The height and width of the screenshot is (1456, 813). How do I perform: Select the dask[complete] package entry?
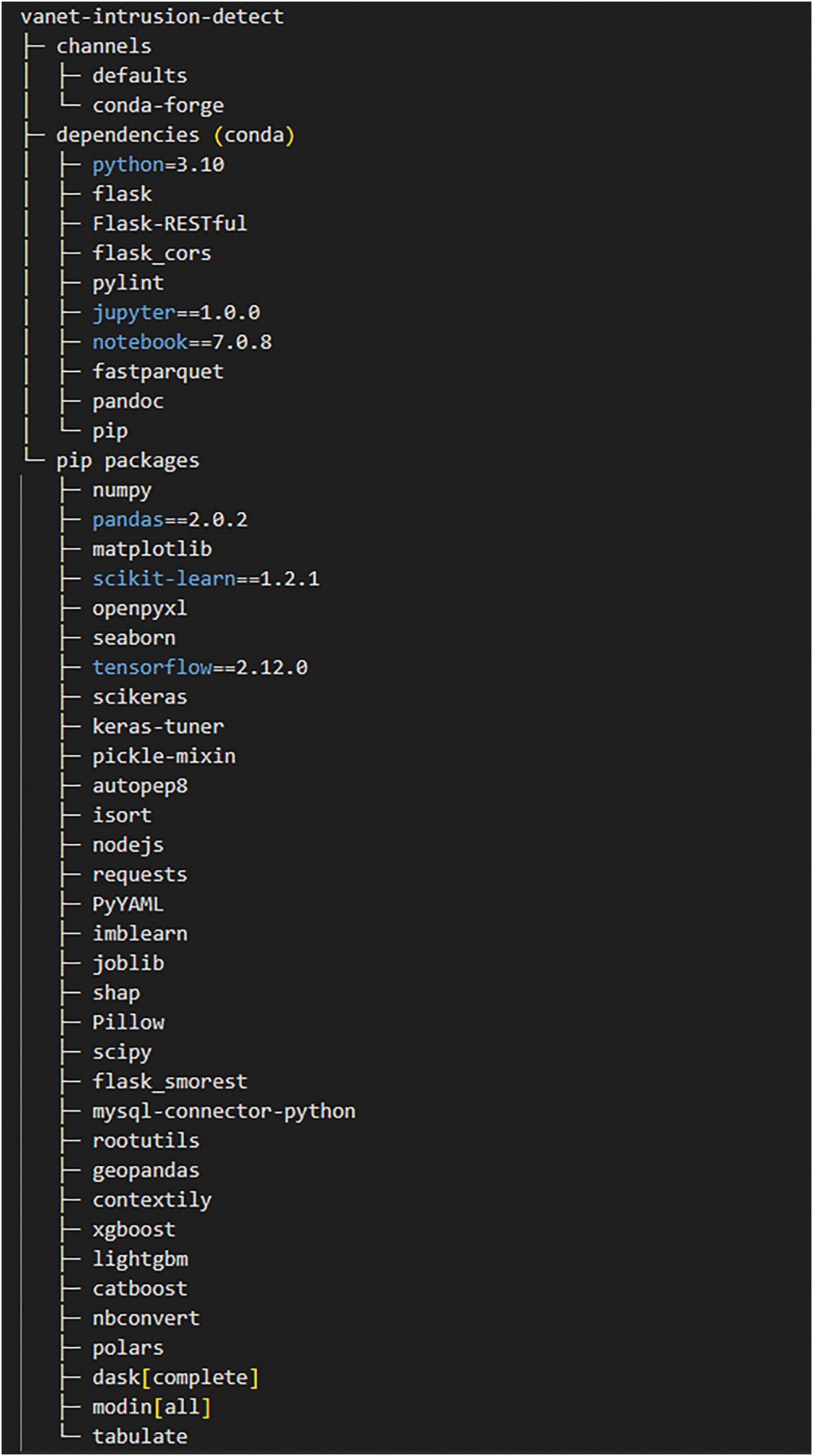[x=176, y=1378]
